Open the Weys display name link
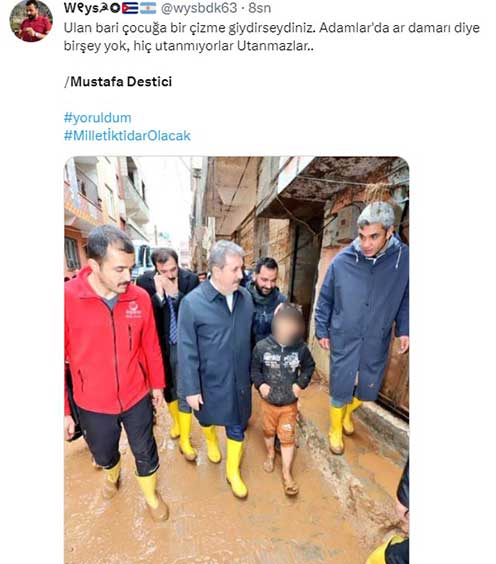This screenshot has height=564, width=496. [110, 8]
